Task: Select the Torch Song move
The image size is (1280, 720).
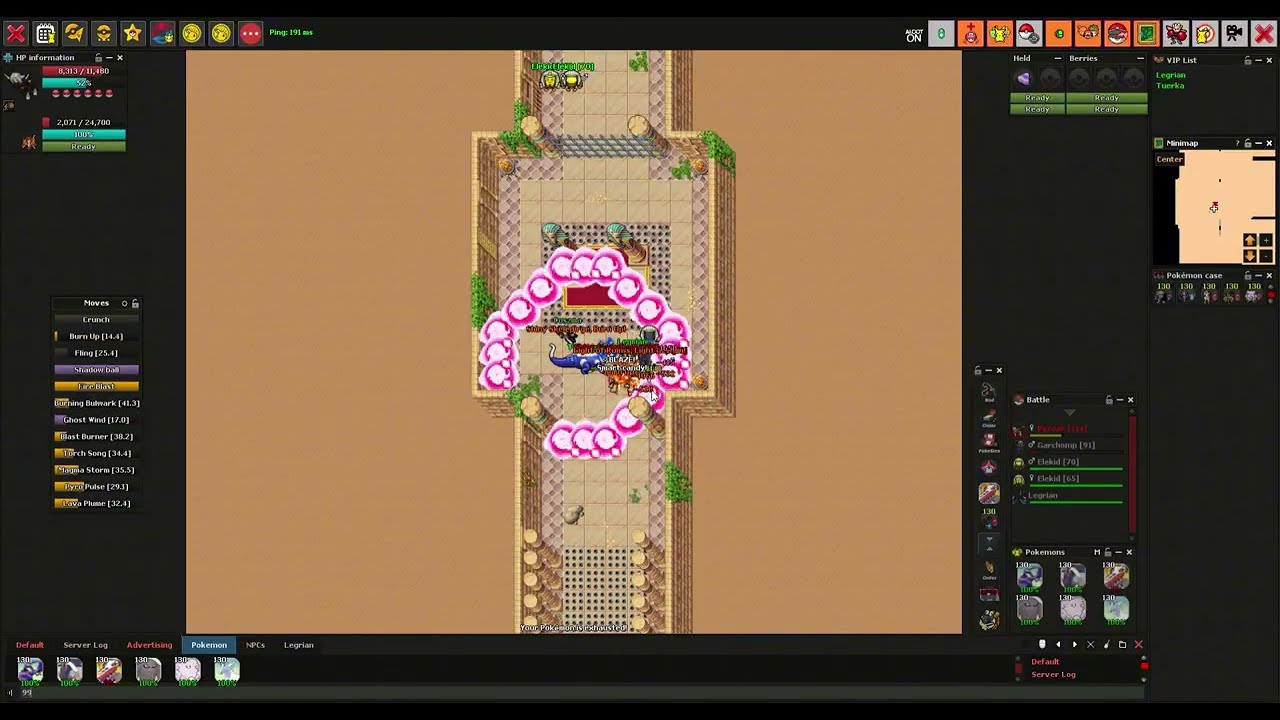Action: click(x=97, y=453)
